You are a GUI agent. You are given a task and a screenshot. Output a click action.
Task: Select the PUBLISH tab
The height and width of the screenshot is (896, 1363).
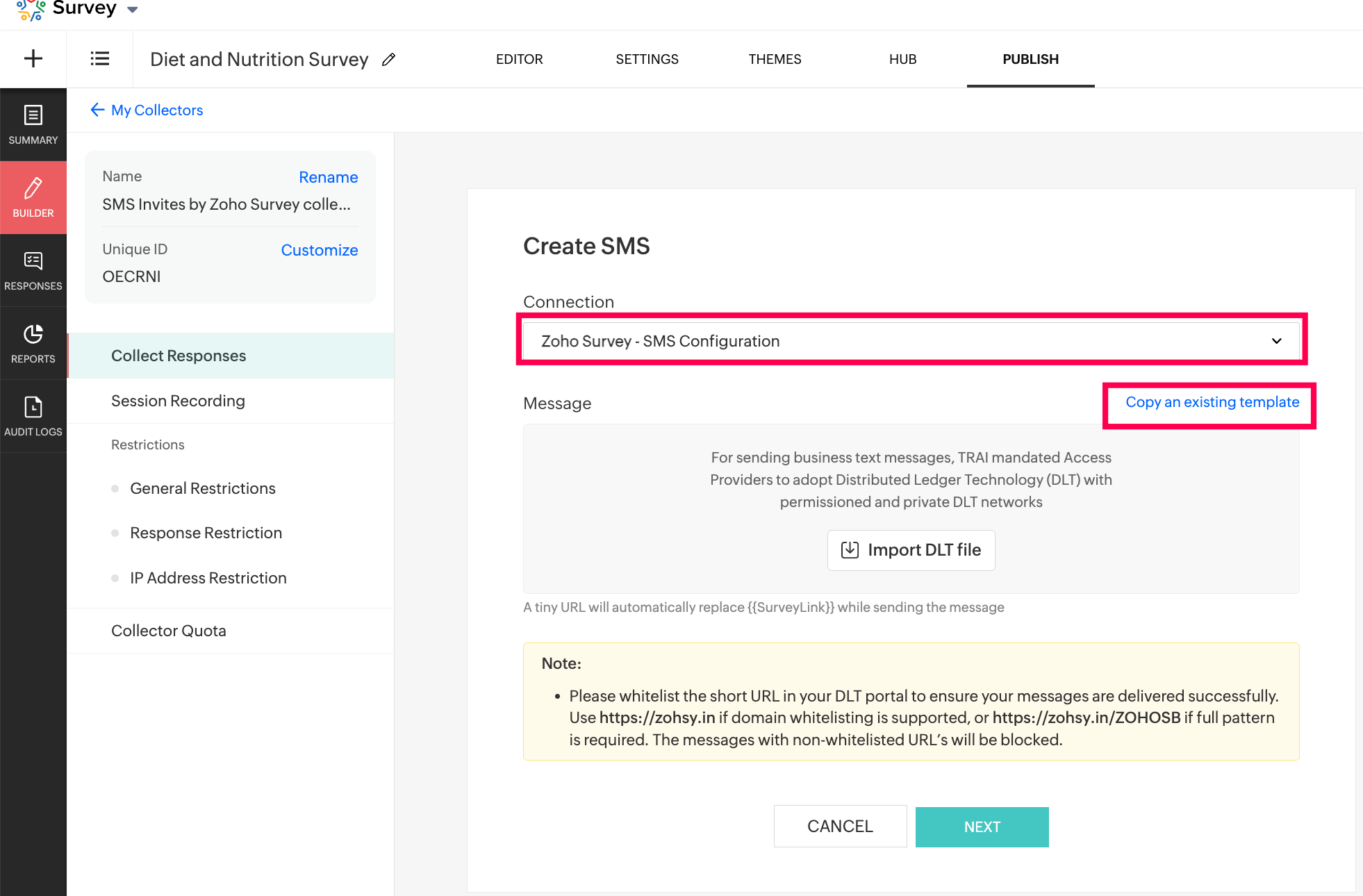[1031, 59]
